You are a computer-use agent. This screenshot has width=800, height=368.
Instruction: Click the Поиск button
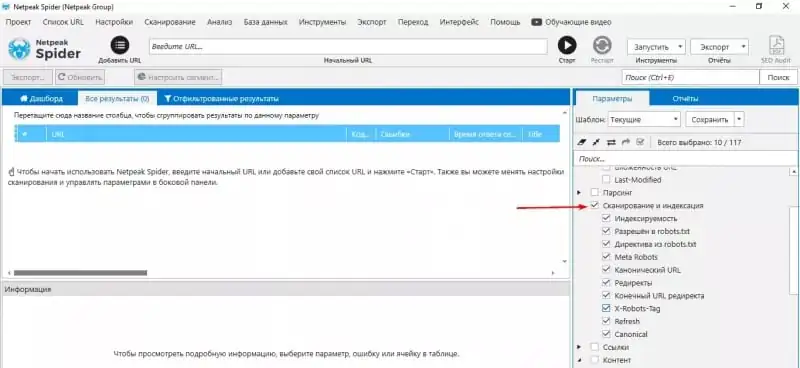pyautogui.click(x=778, y=78)
